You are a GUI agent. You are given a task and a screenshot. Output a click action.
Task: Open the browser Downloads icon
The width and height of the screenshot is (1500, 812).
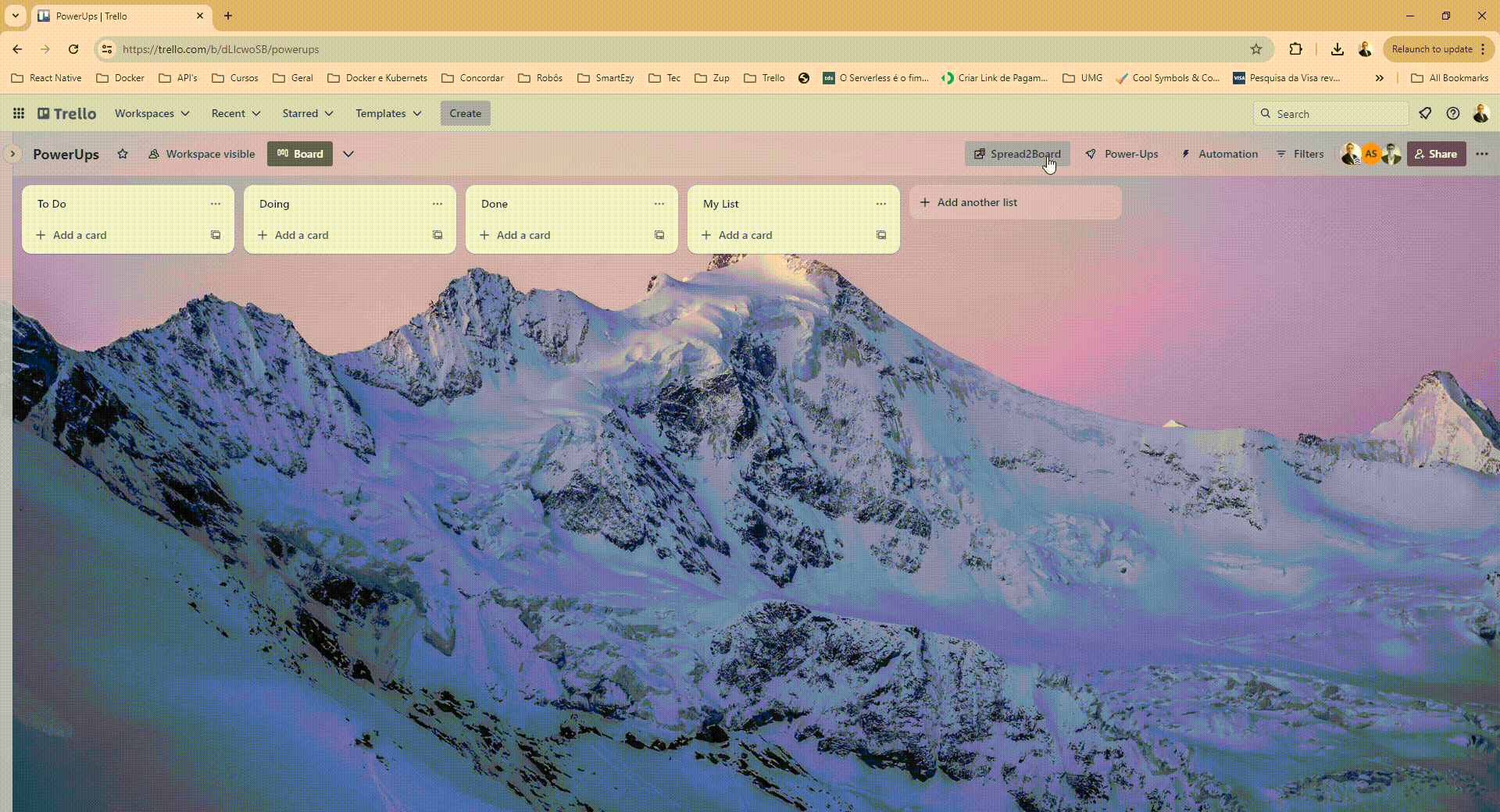pyautogui.click(x=1337, y=48)
